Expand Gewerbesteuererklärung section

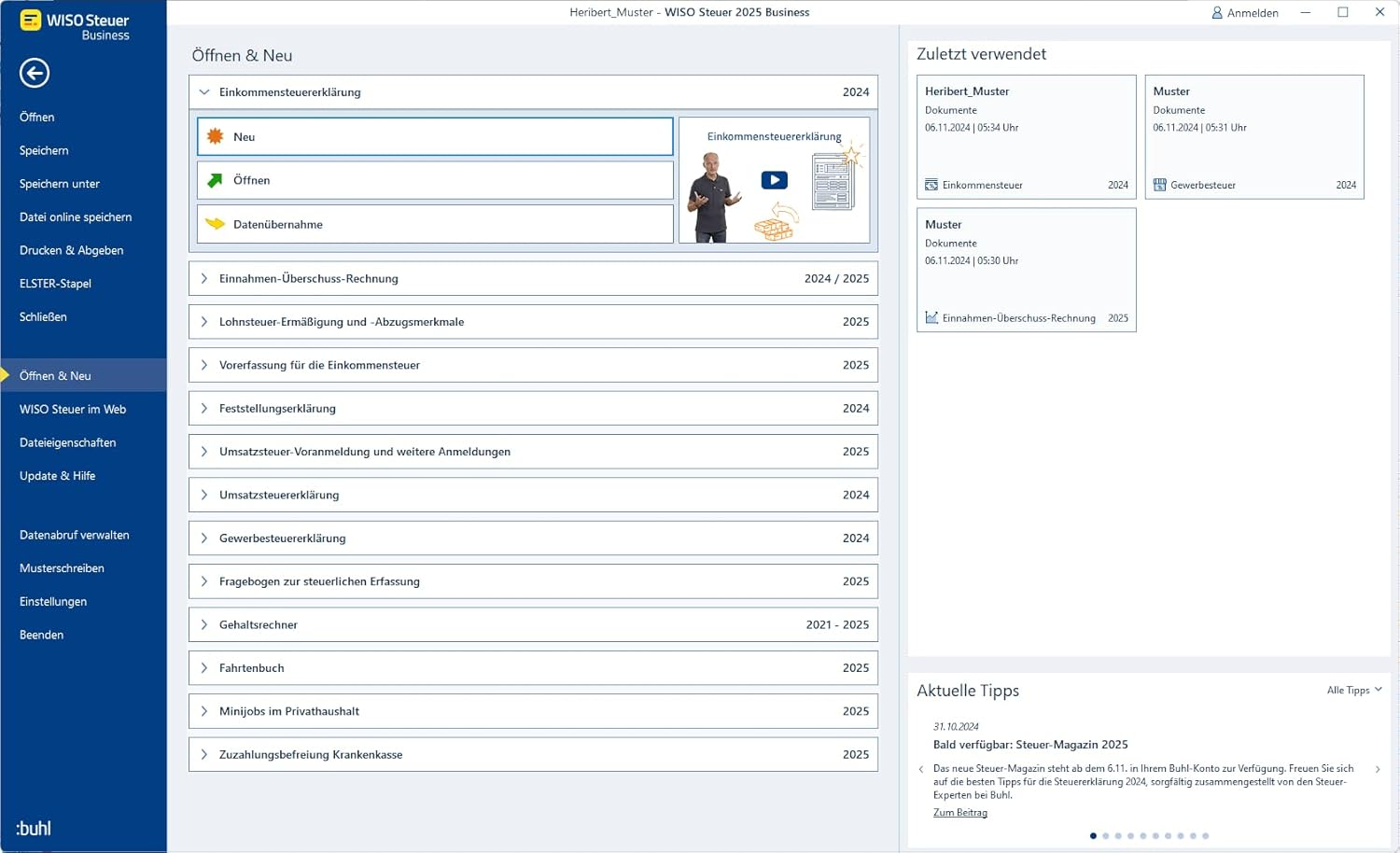tap(204, 538)
